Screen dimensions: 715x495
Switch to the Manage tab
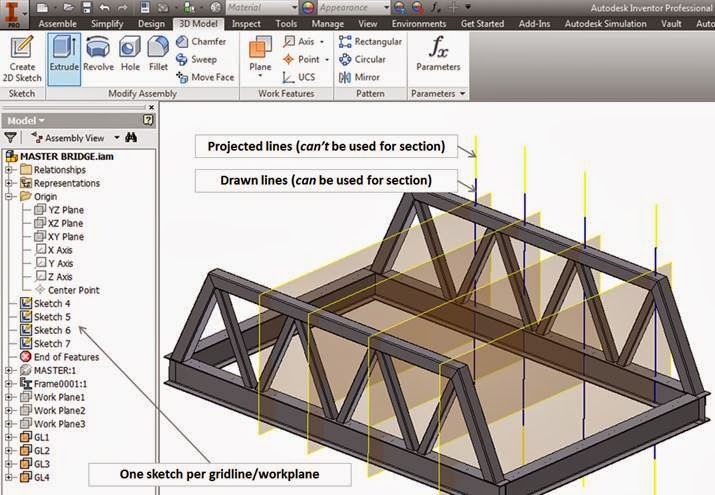pos(327,24)
